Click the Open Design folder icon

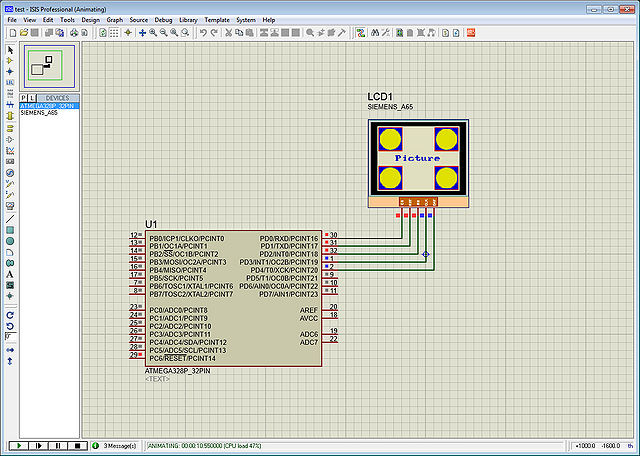click(24, 33)
